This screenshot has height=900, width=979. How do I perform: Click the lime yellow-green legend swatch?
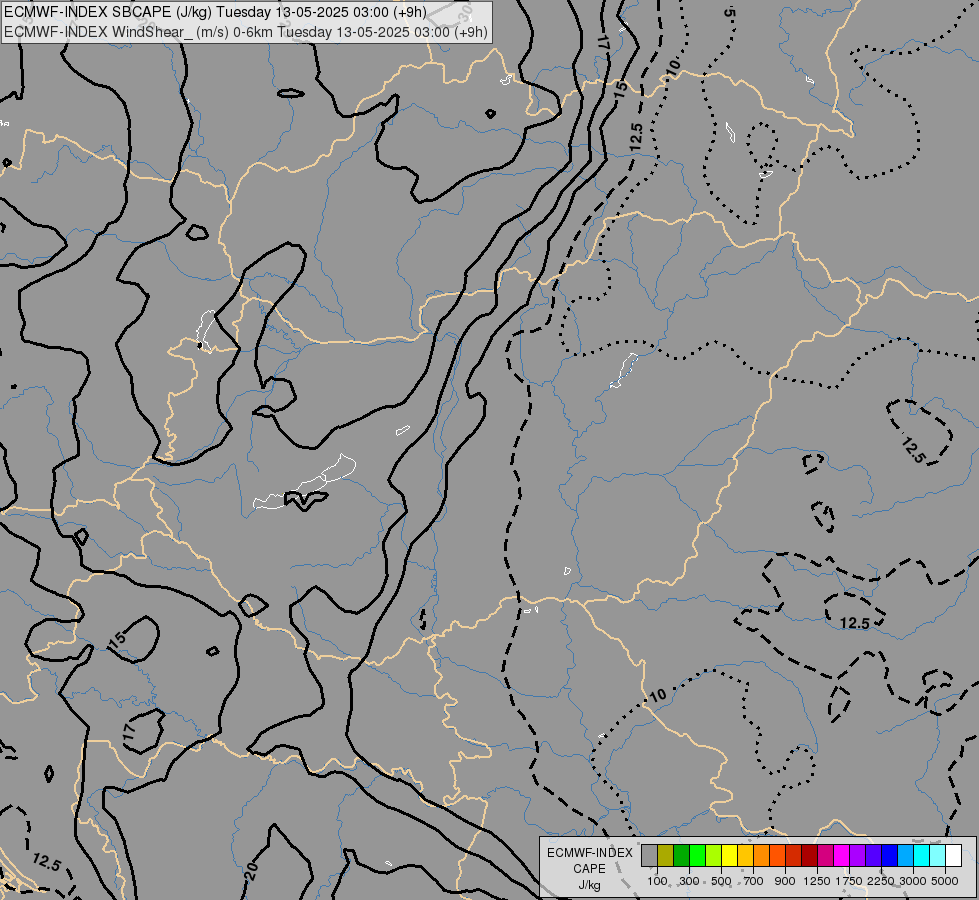pos(714,855)
